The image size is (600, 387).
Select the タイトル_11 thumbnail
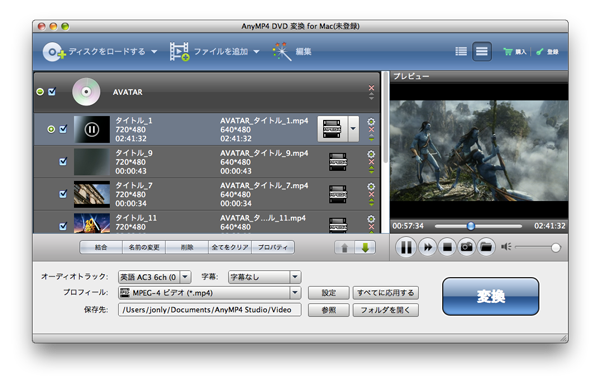pyautogui.click(x=92, y=224)
